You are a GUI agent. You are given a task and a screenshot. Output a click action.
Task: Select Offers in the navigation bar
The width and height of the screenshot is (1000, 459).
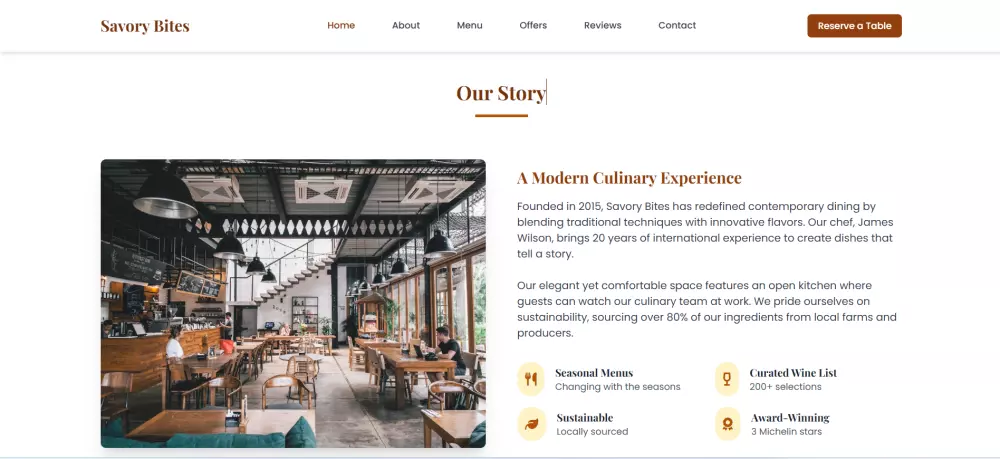pyautogui.click(x=533, y=26)
